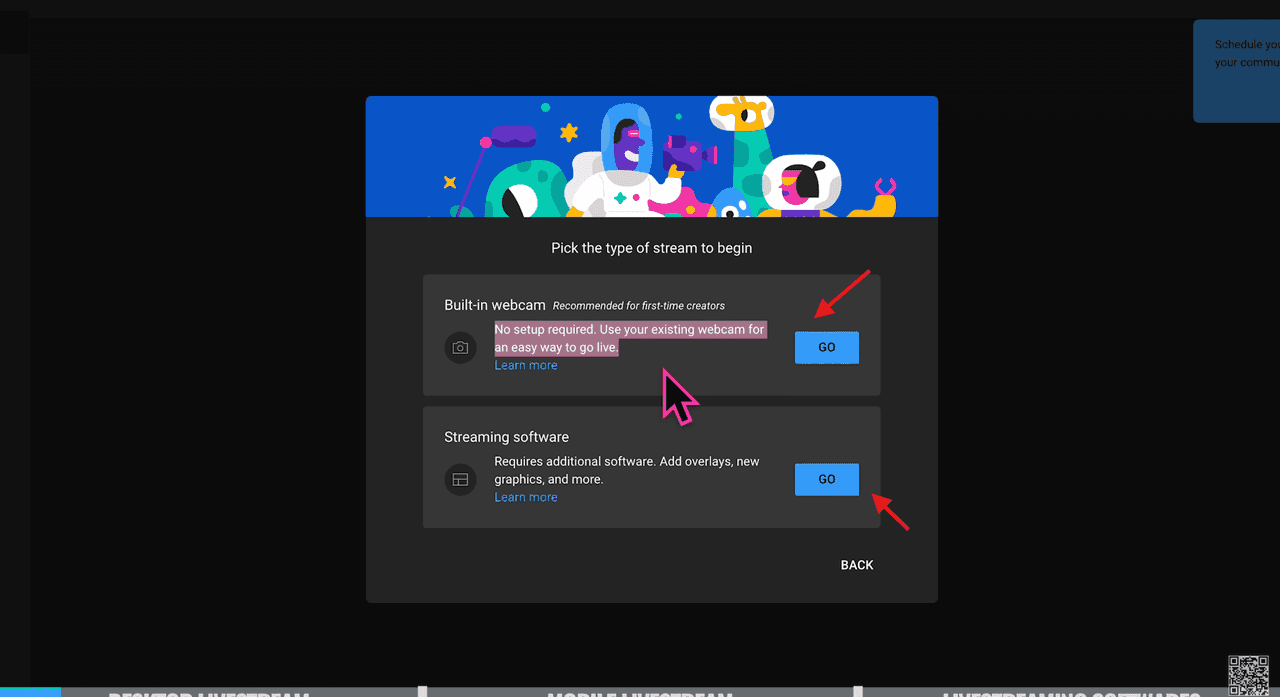Click the BACK button in the dialog
1280x697 pixels.
(857, 565)
